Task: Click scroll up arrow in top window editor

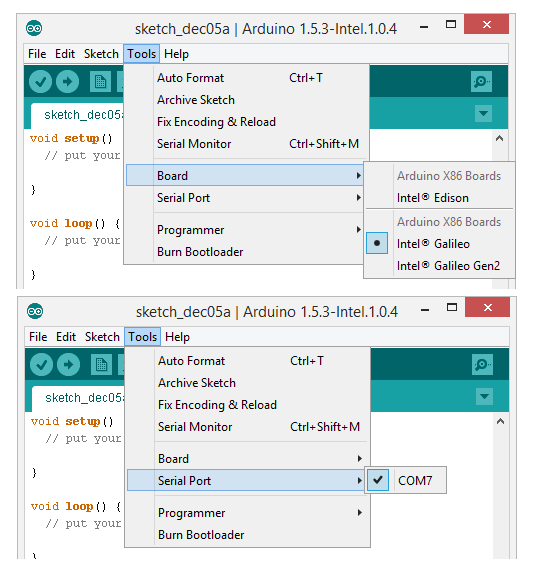Action: click(x=499, y=138)
